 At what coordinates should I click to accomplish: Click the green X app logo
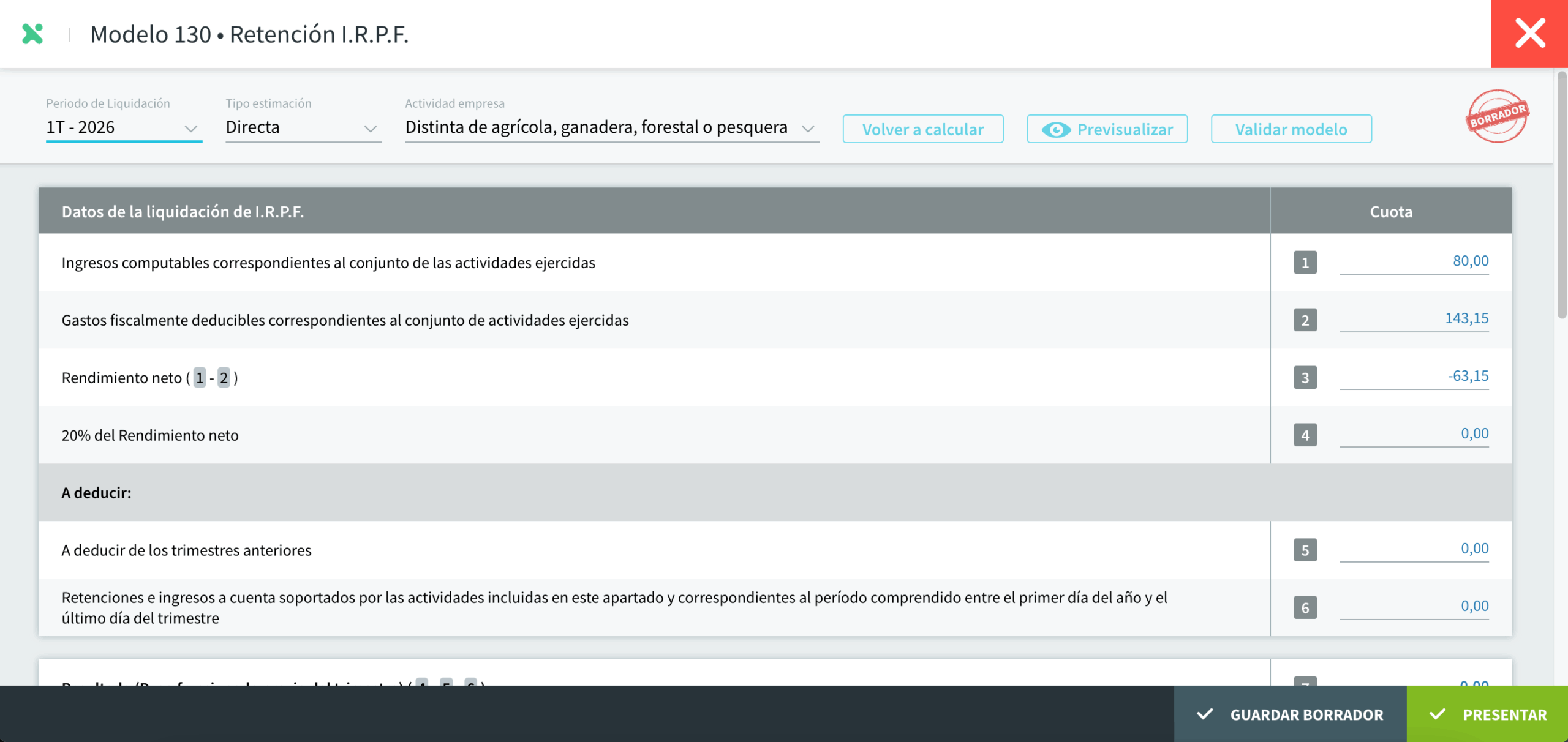click(32, 34)
